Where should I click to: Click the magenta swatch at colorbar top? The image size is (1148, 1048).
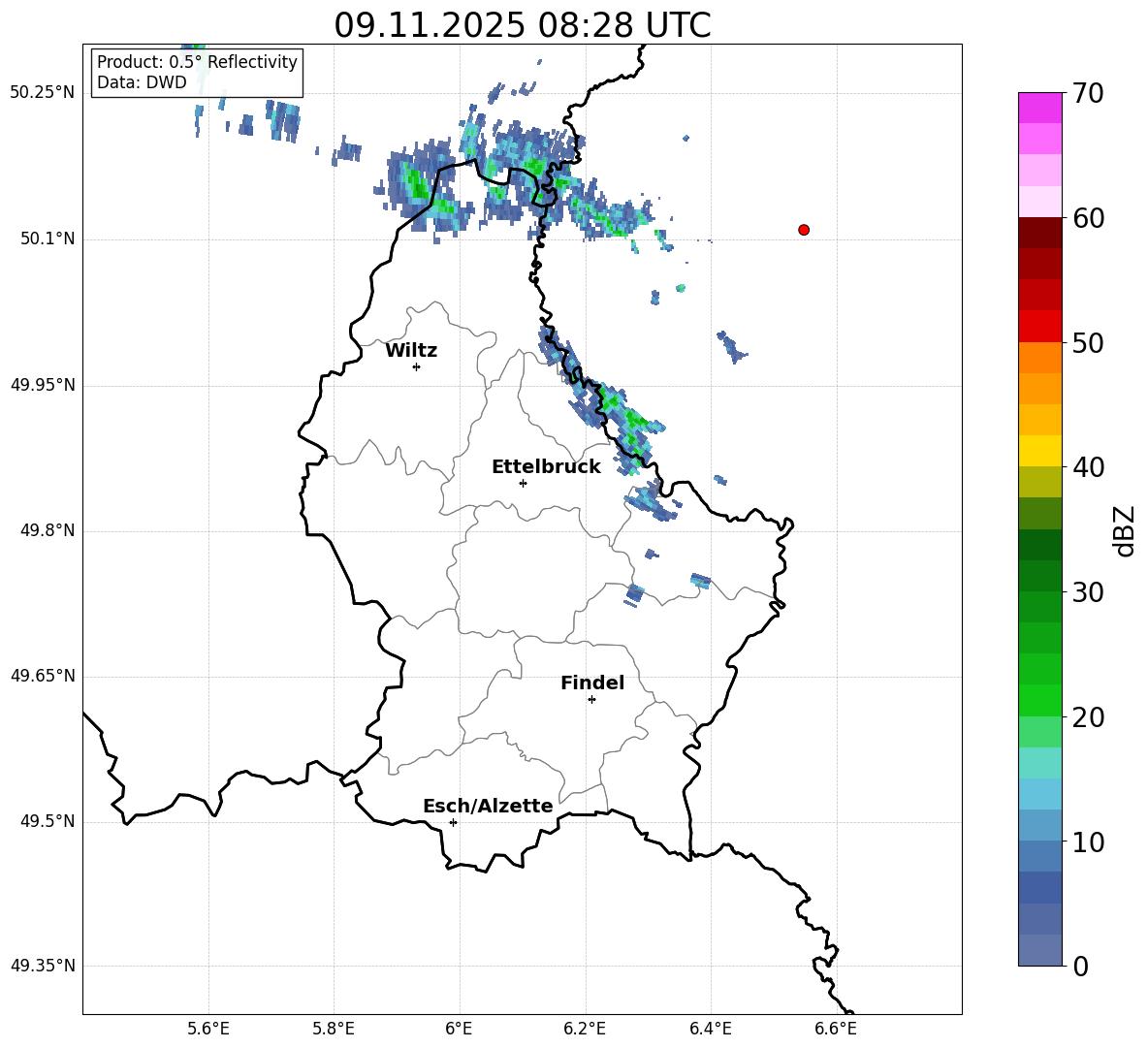1039,109
